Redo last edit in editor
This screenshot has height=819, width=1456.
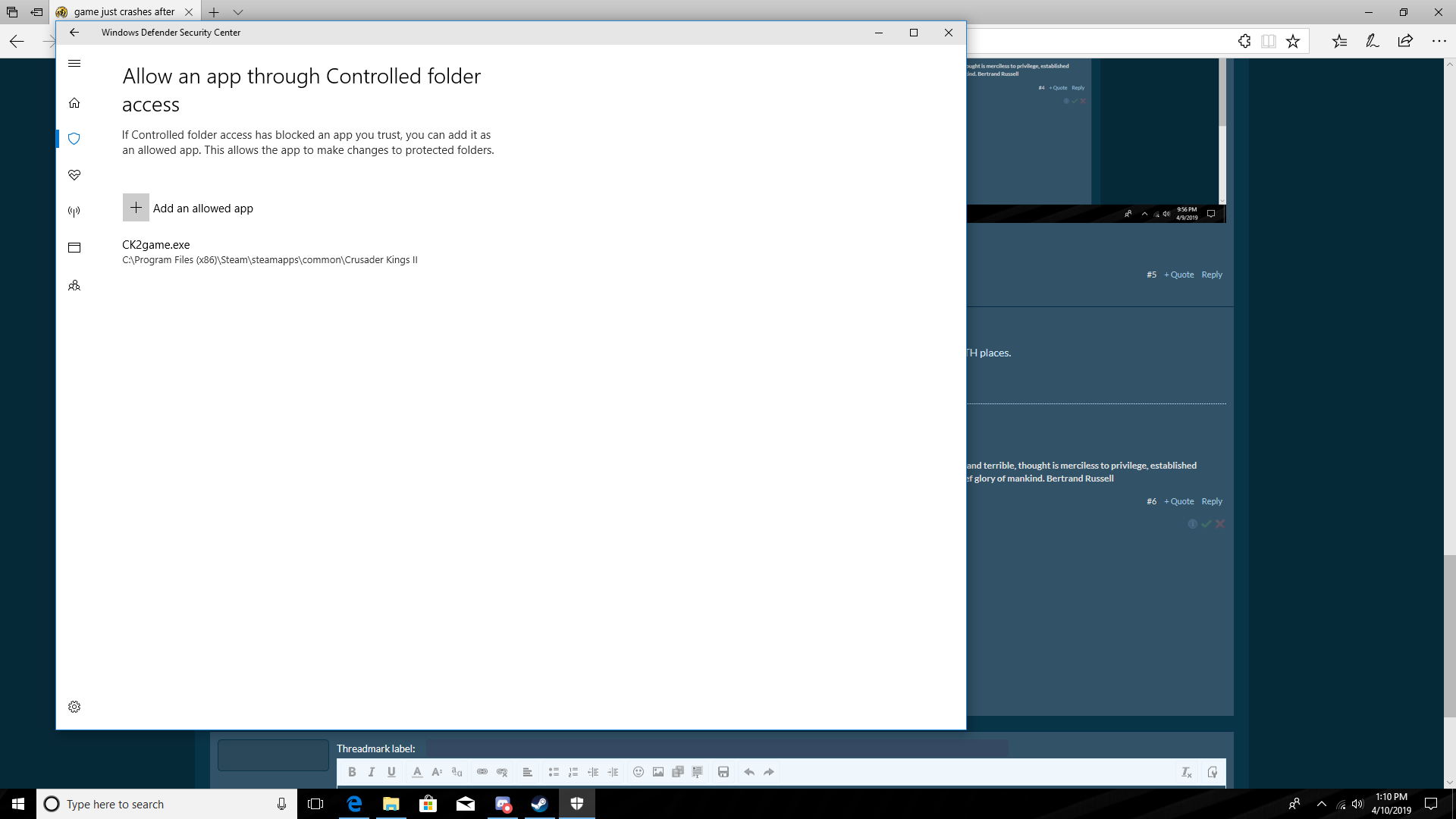tap(769, 772)
